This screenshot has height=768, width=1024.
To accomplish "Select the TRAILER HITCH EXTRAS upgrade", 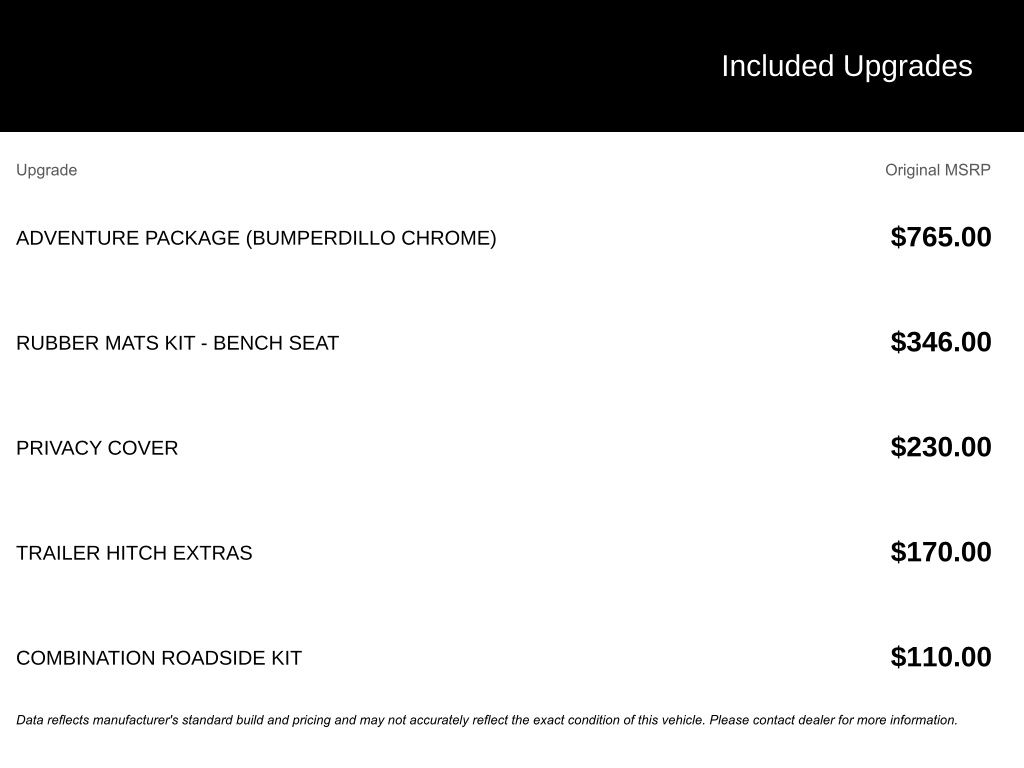I will click(134, 553).
